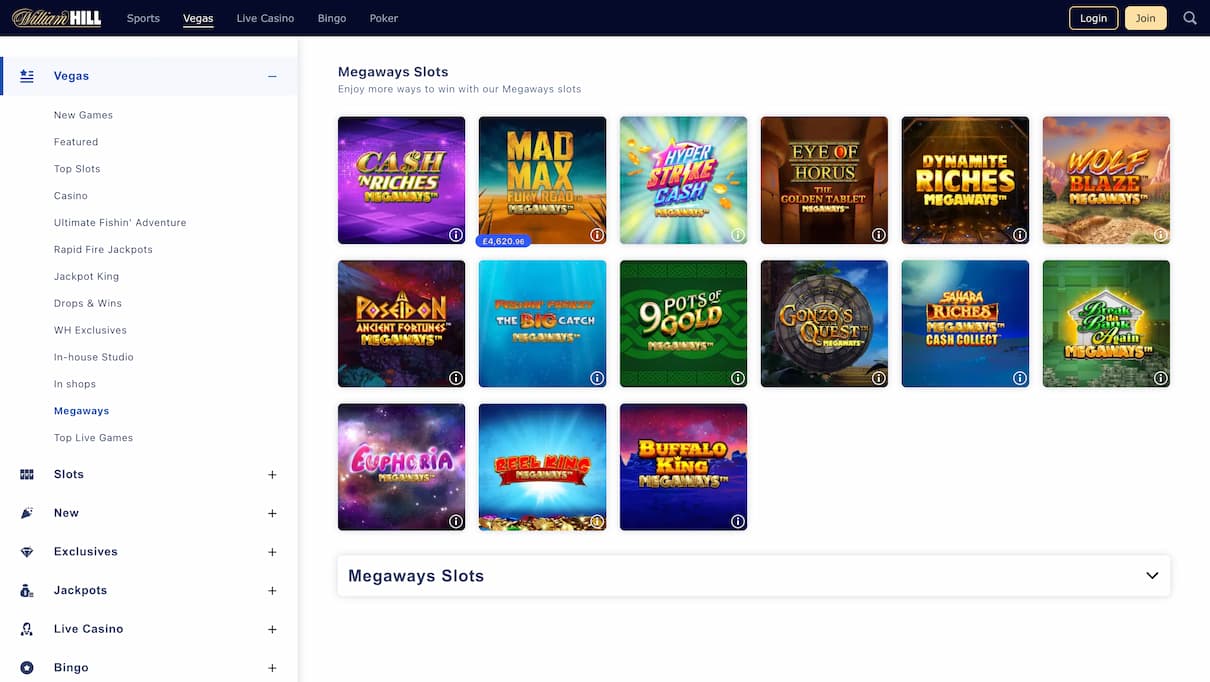Click the Jackpots money bag icon
This screenshot has width=1210, height=682.
pos(27,591)
